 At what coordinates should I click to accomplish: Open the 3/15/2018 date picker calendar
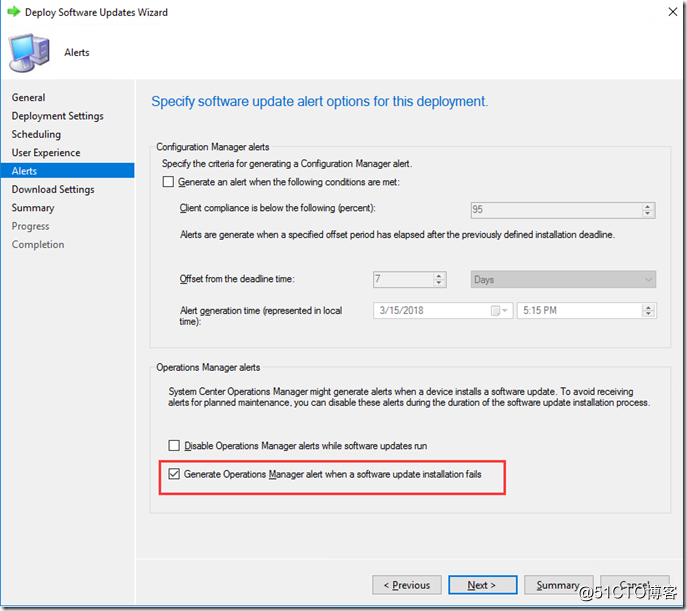[499, 311]
